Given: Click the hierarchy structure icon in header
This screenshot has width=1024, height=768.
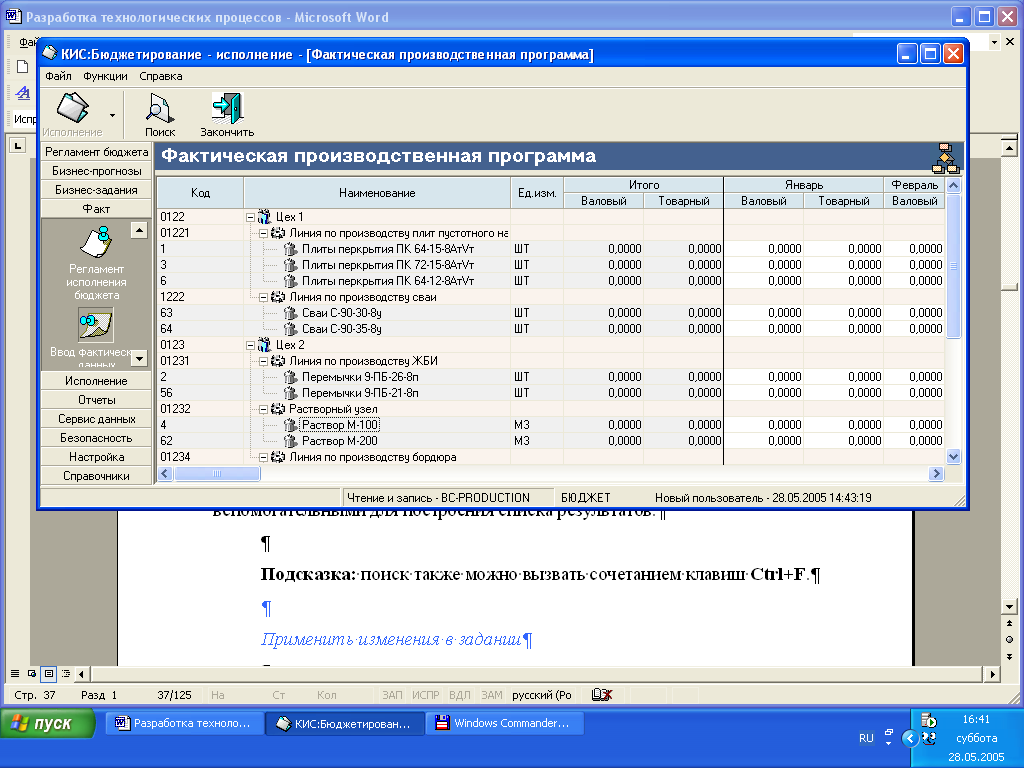Looking at the screenshot, I should 945,157.
